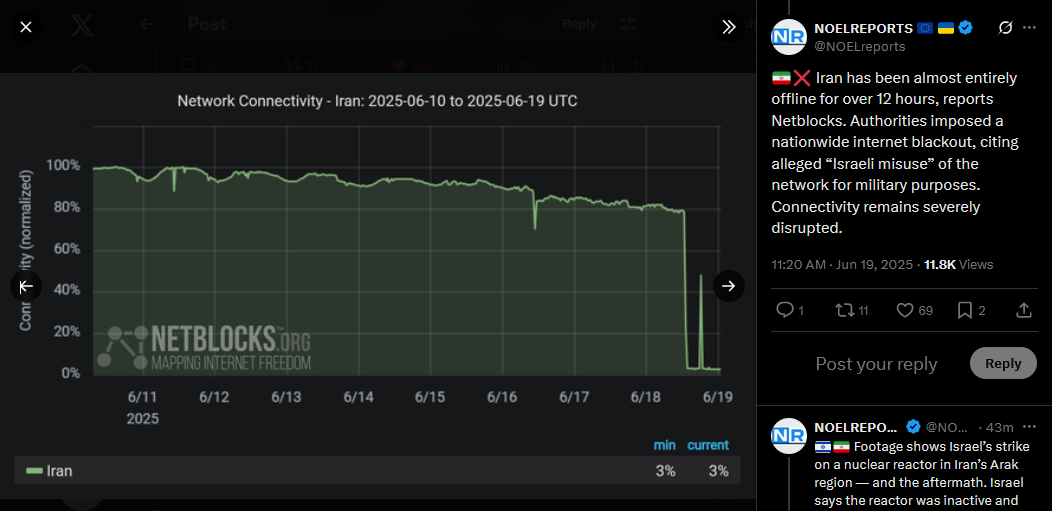Click the X logo in the background
The width and height of the screenshot is (1052, 511).
coord(83,25)
